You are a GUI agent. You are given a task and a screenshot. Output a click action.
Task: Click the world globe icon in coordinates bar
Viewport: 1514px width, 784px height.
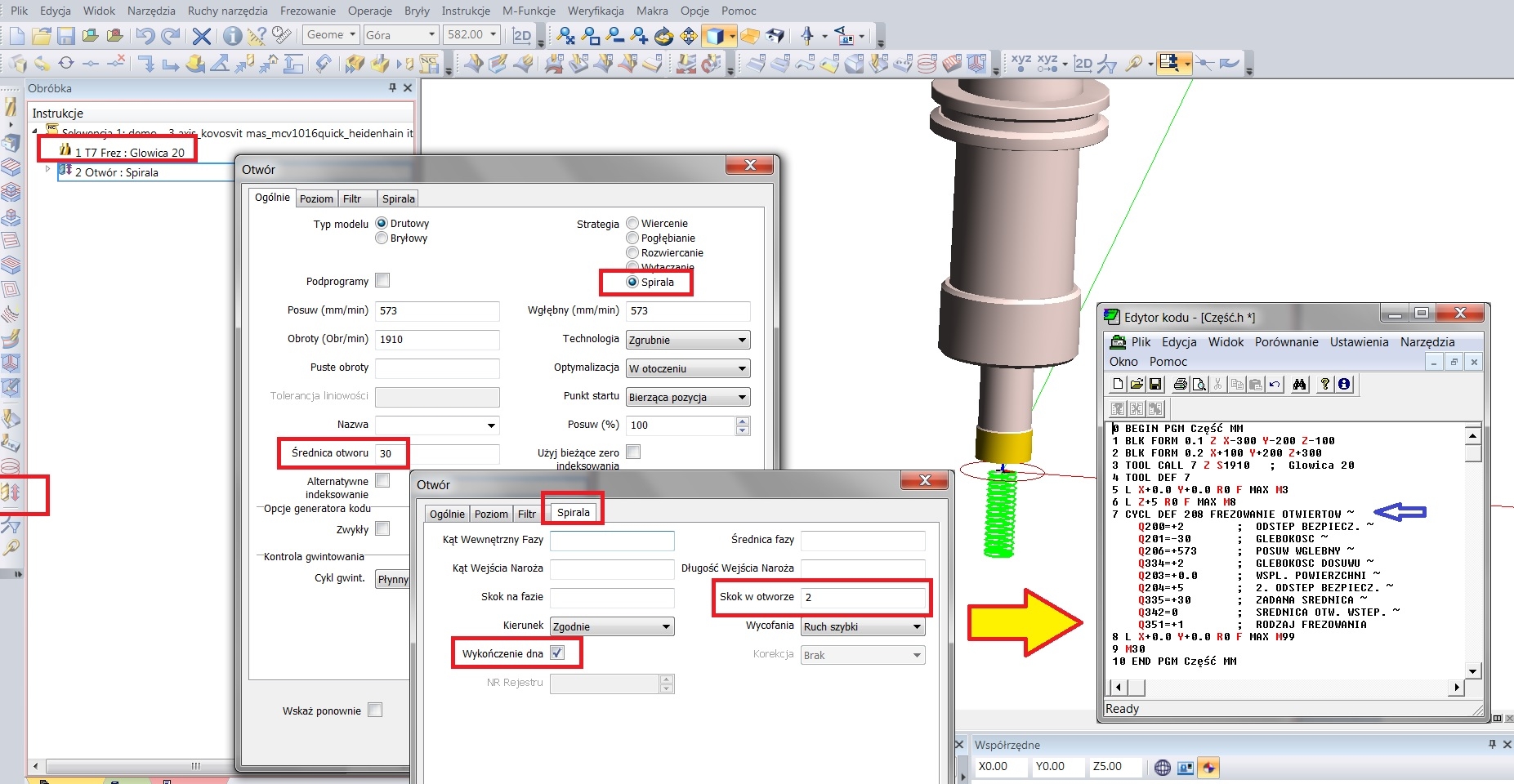[1163, 767]
